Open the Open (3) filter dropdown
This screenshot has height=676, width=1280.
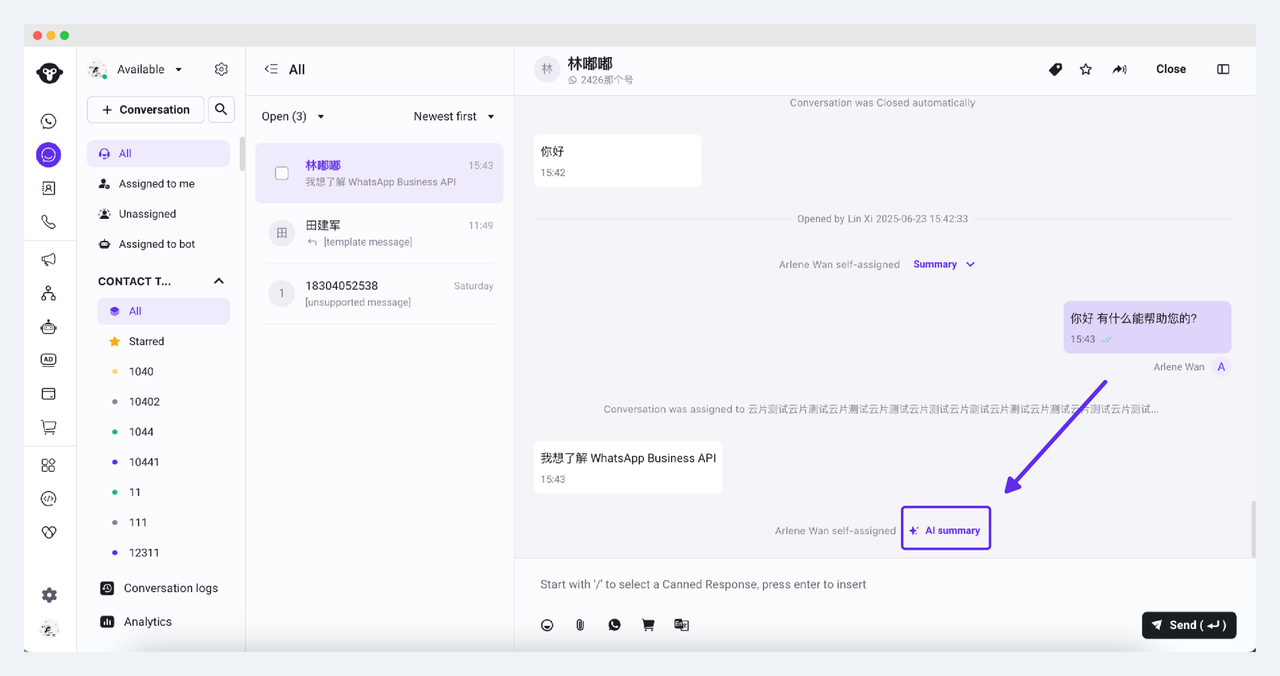point(292,117)
